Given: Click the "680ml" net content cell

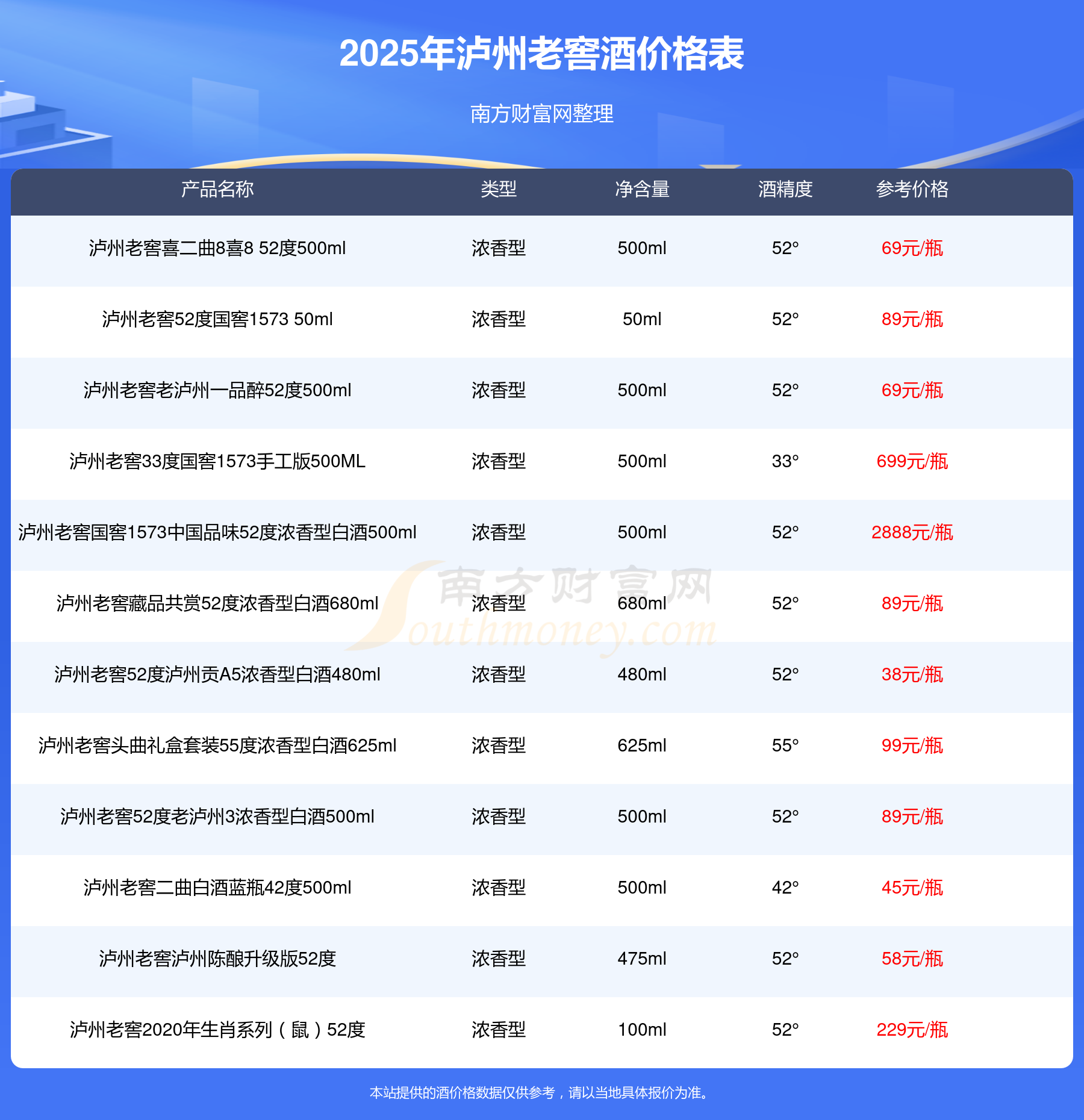Looking at the screenshot, I should pos(642,603).
